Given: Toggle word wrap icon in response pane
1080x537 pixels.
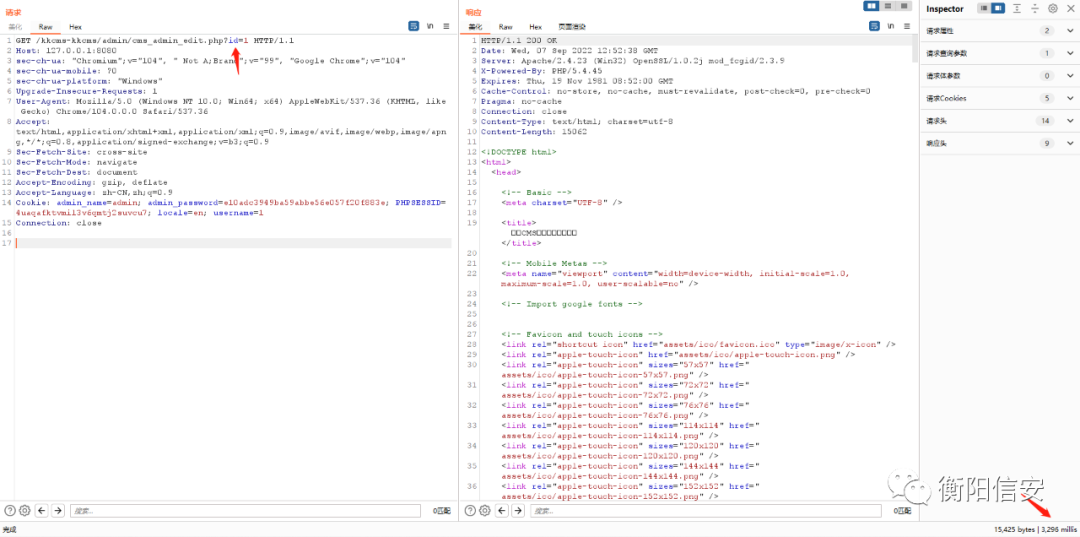Looking at the screenshot, I should (x=874, y=26).
